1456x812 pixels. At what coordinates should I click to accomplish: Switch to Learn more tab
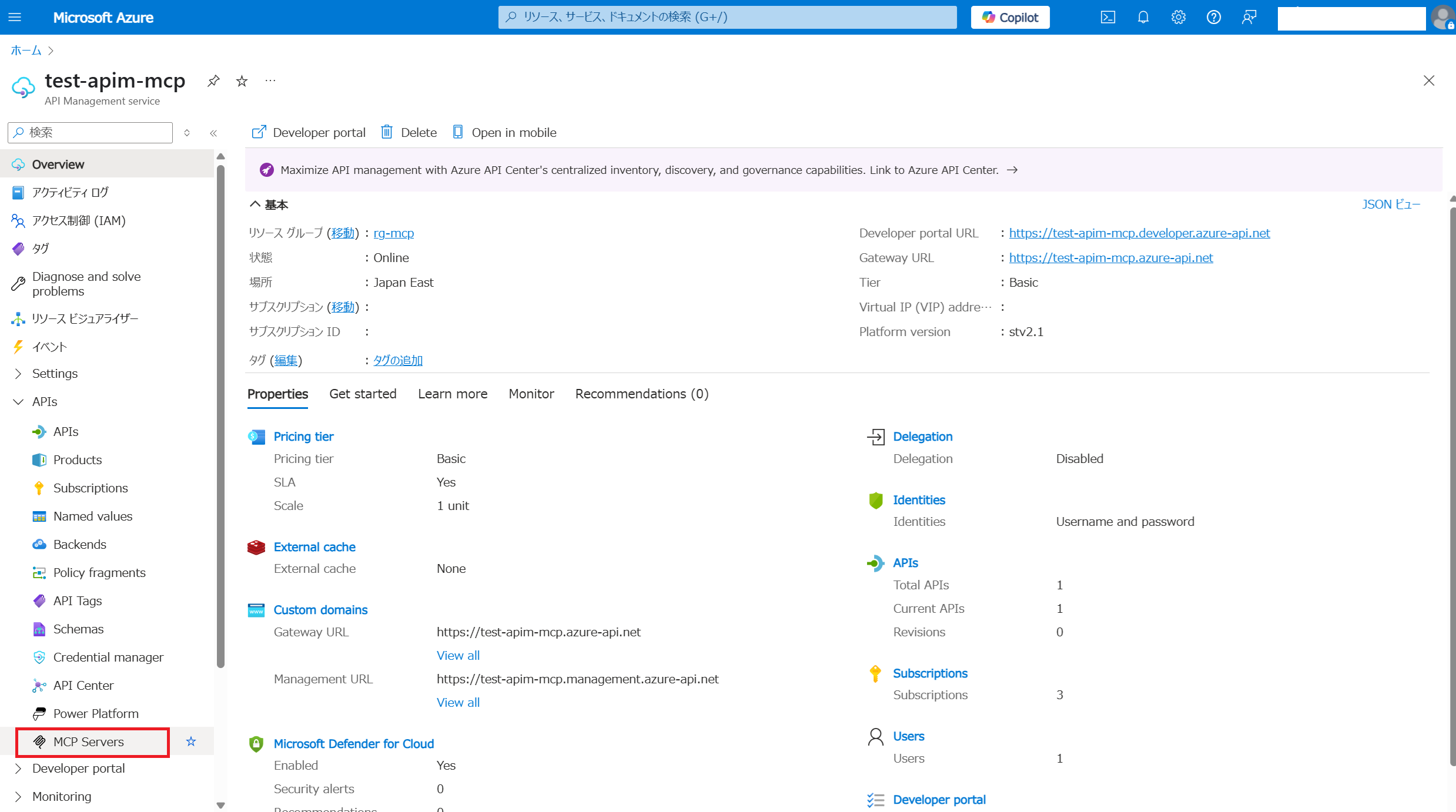click(453, 394)
